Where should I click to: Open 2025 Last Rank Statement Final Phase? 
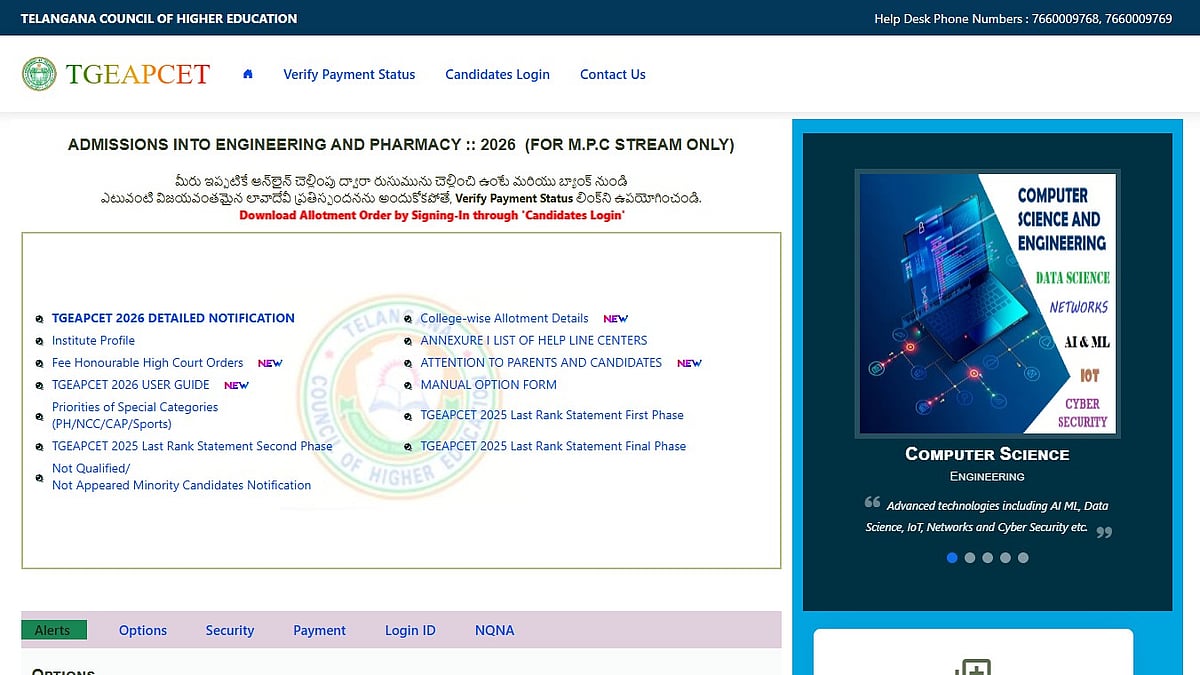[553, 446]
